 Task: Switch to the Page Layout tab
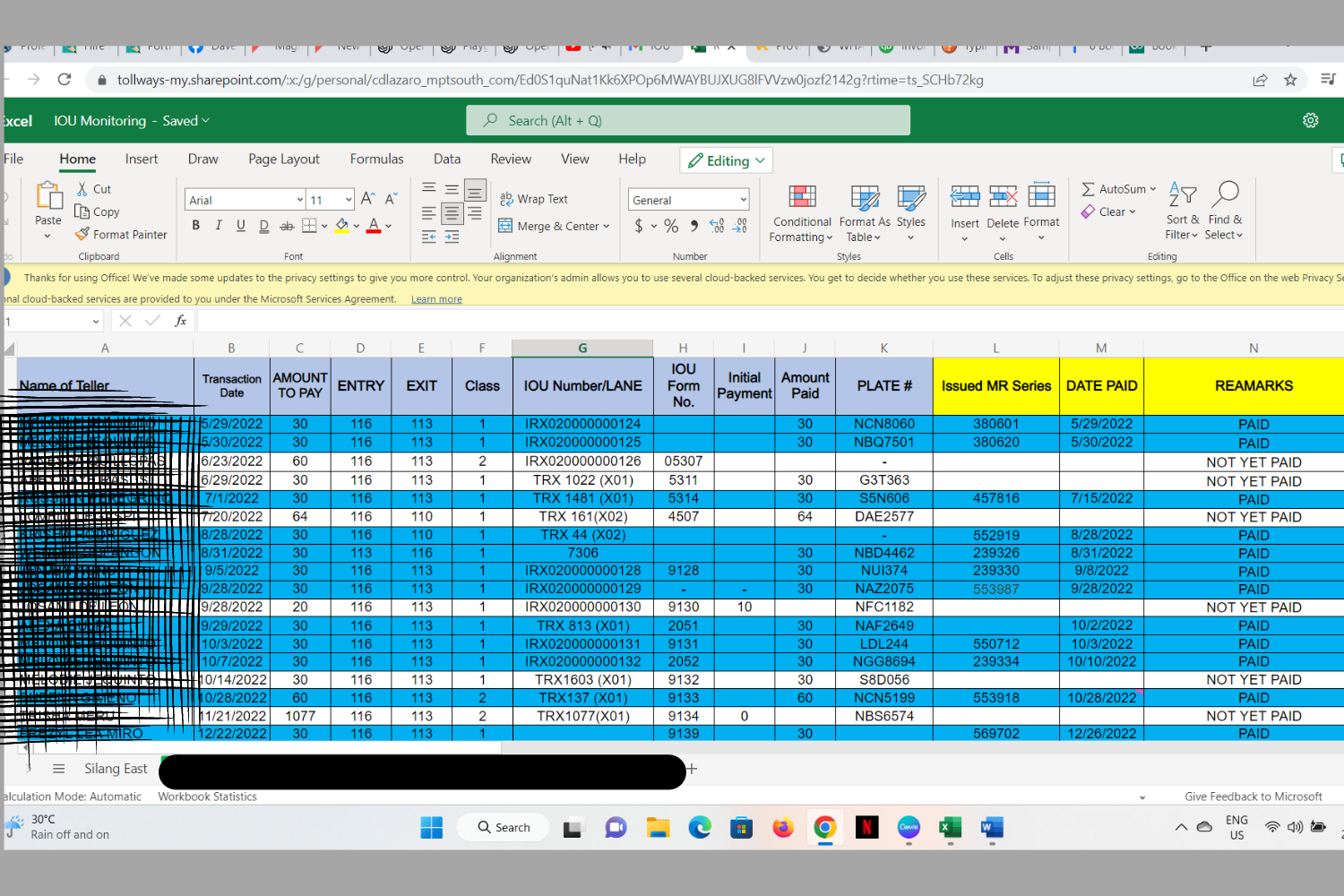click(284, 159)
